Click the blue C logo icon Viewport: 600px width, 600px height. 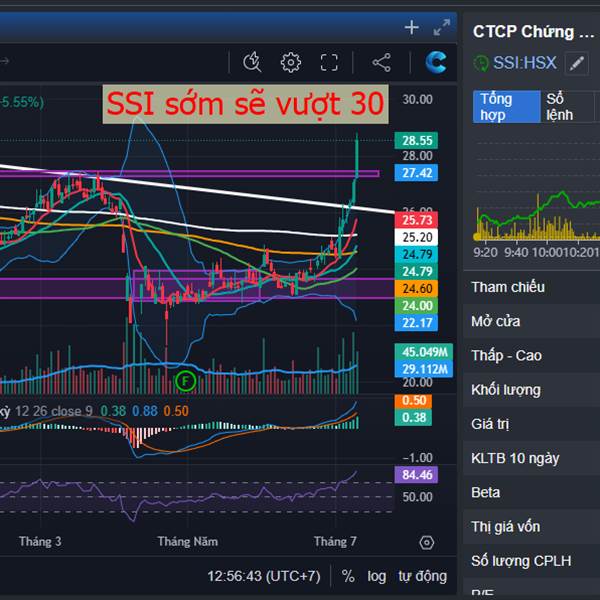[x=436, y=62]
